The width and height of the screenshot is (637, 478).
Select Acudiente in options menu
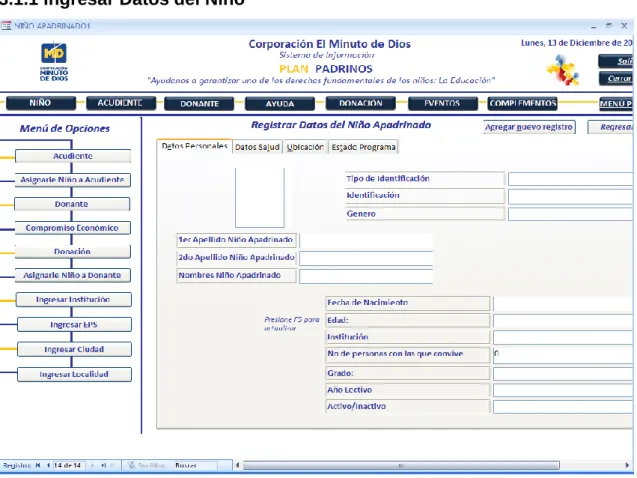73,156
